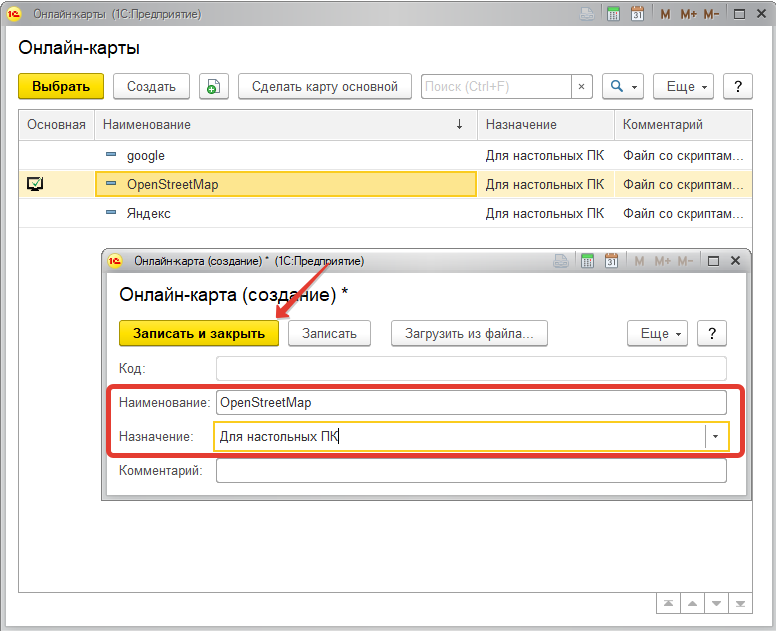The width and height of the screenshot is (776, 631).
Task: Click Записать button in dialog
Action: pyautogui.click(x=329, y=333)
